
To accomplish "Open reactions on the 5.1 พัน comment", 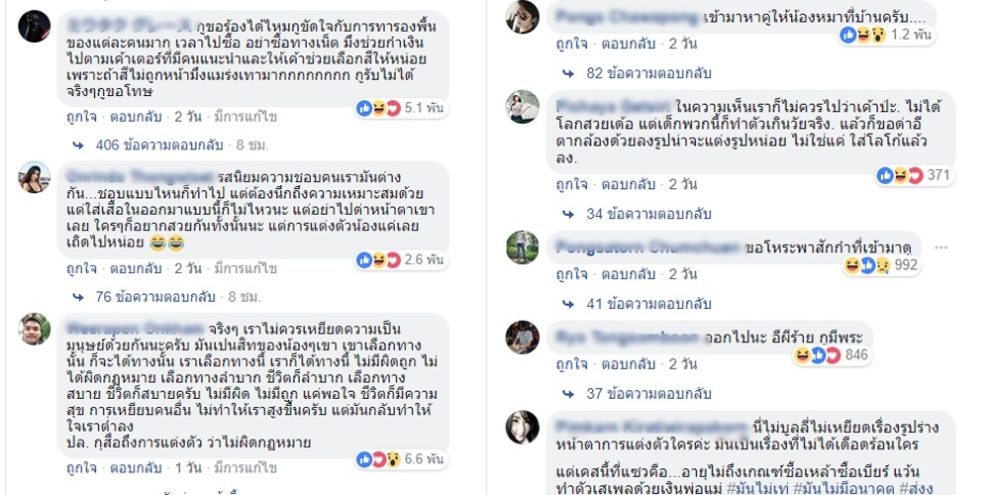I will pos(401,108).
